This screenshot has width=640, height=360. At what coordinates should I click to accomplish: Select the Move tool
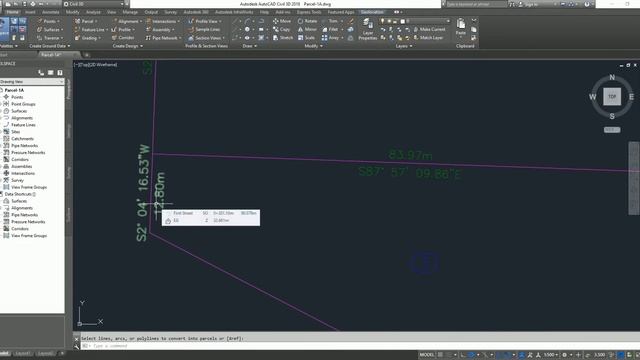tap(282, 21)
